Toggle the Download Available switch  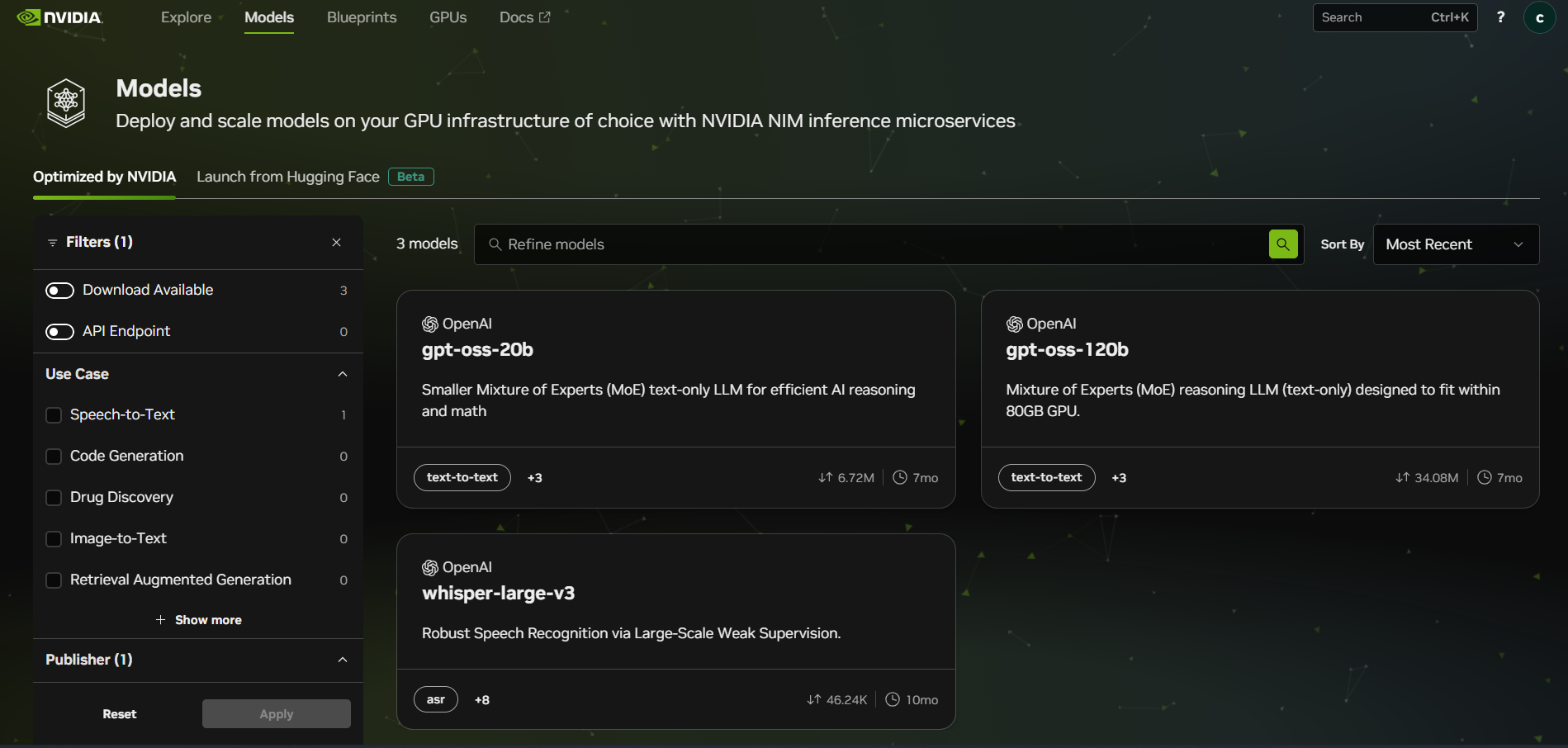[59, 291]
